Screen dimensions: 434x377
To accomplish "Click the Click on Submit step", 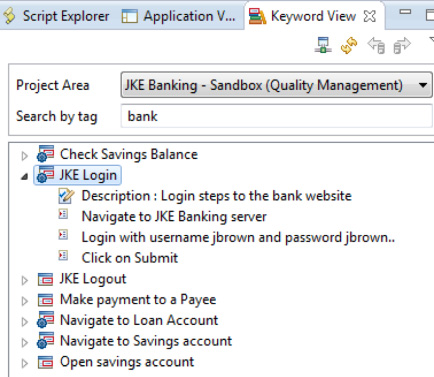I will click(130, 258).
